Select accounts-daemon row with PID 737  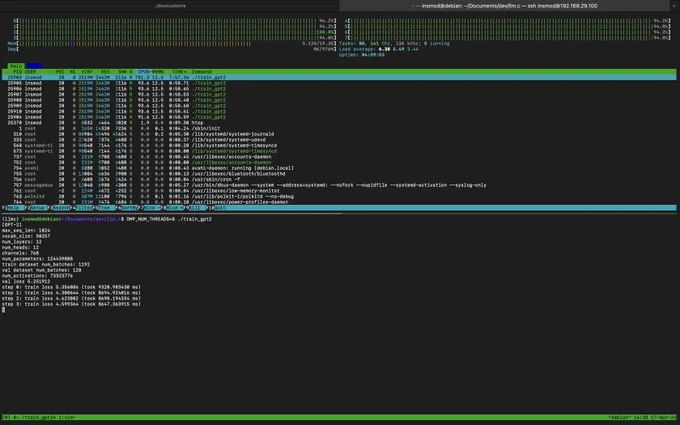(x=339, y=157)
